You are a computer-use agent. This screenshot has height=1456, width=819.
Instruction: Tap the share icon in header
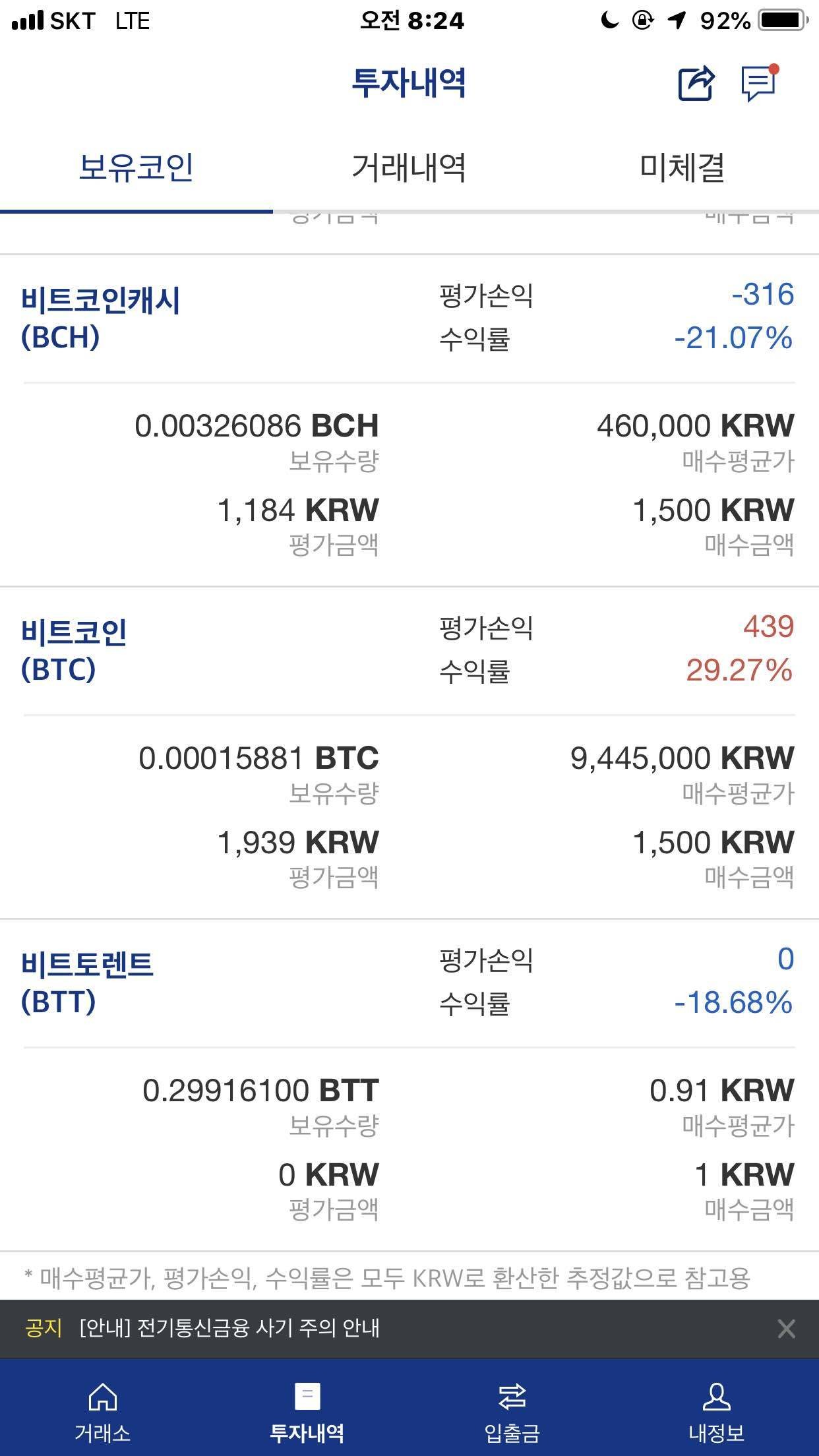pos(696,84)
